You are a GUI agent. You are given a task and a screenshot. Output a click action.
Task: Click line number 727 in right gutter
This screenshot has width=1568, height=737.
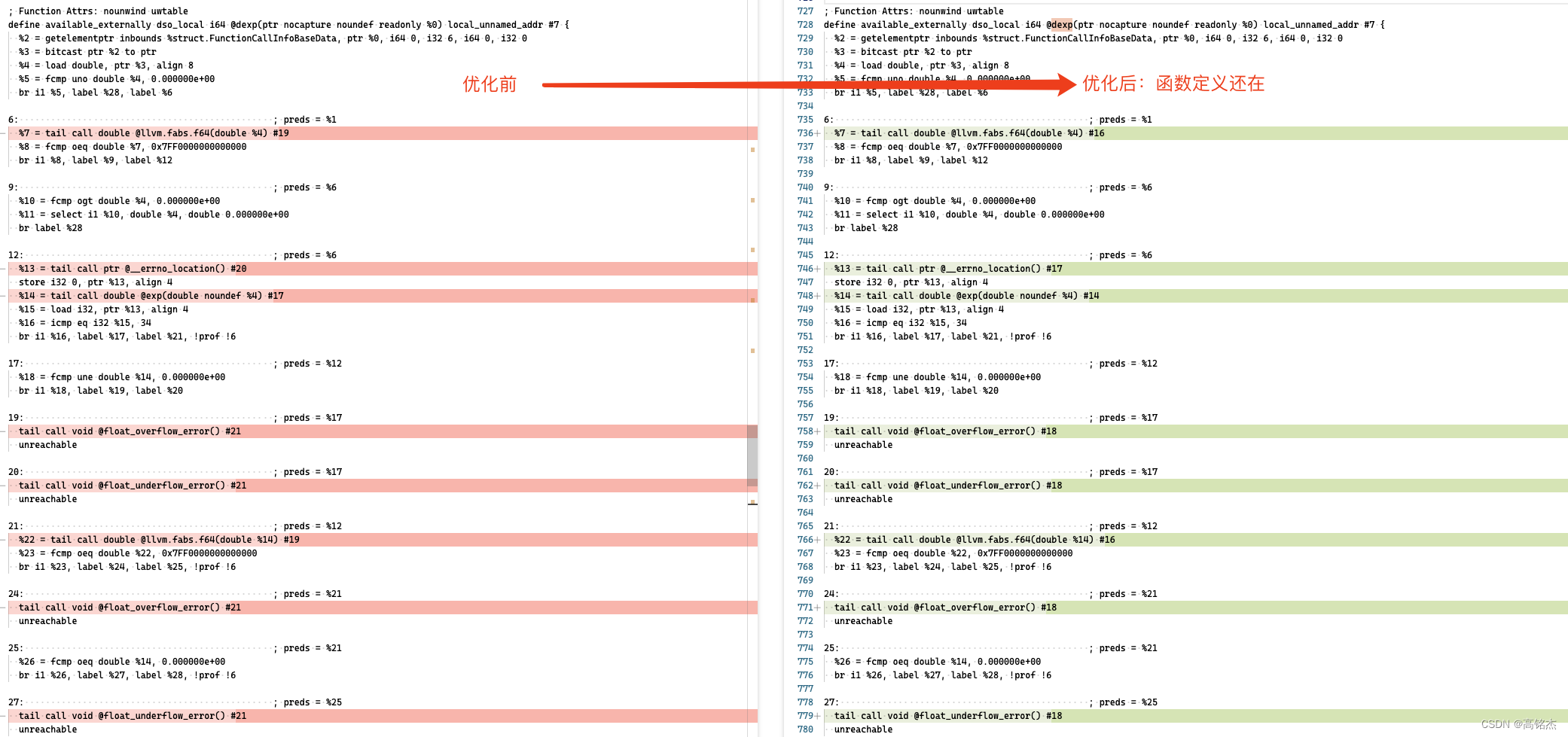[805, 11]
